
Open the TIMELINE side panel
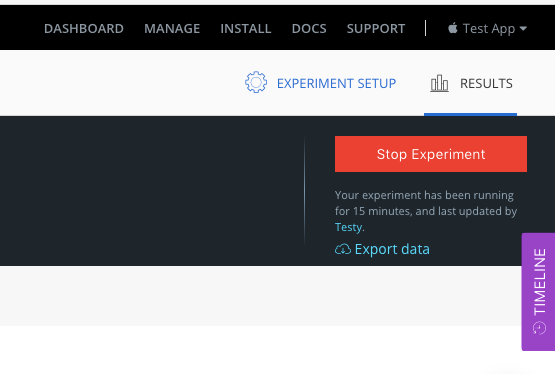(x=538, y=292)
